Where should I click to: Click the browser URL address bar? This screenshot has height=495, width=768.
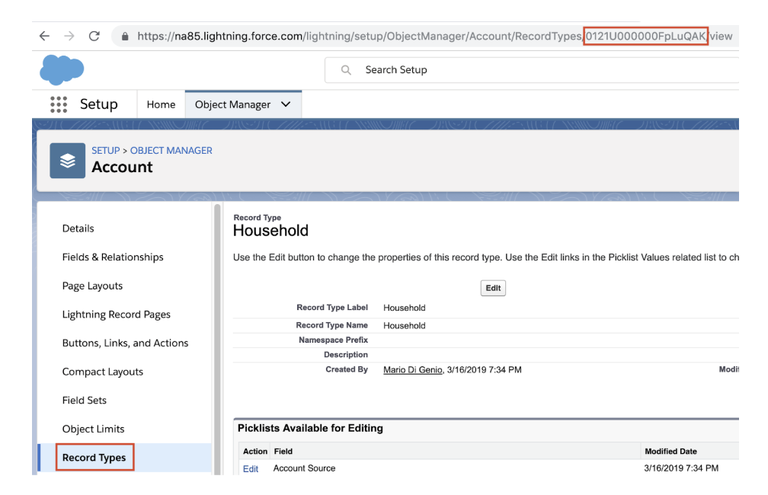click(425, 36)
